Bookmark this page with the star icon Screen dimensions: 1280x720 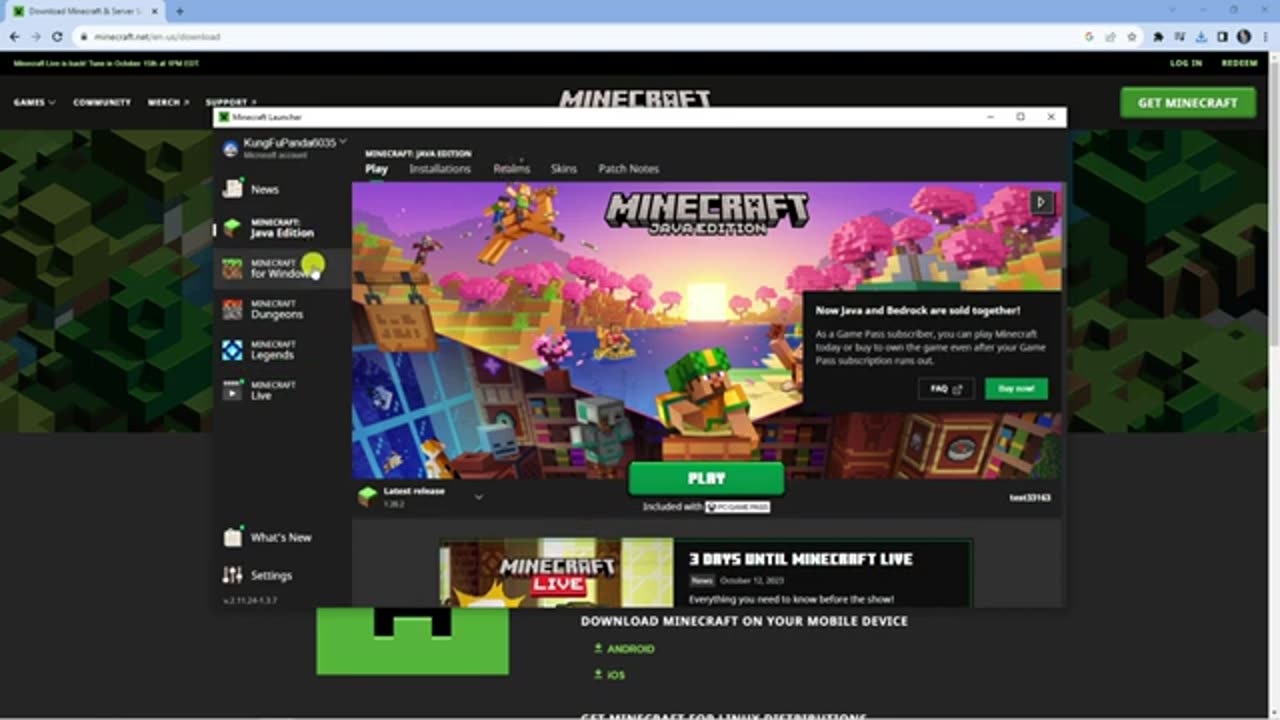coord(1132,37)
